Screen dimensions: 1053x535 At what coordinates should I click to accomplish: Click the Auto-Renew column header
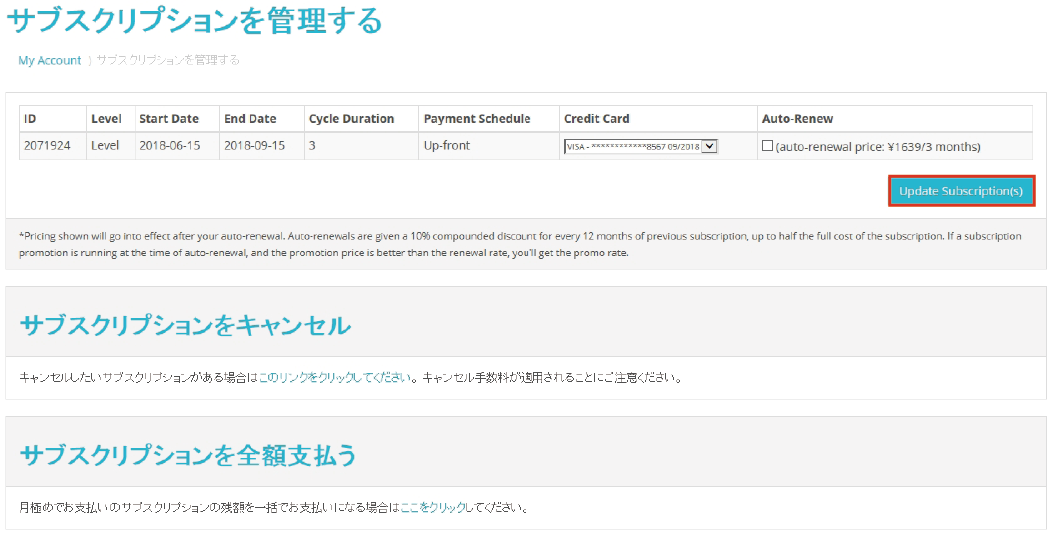(797, 119)
